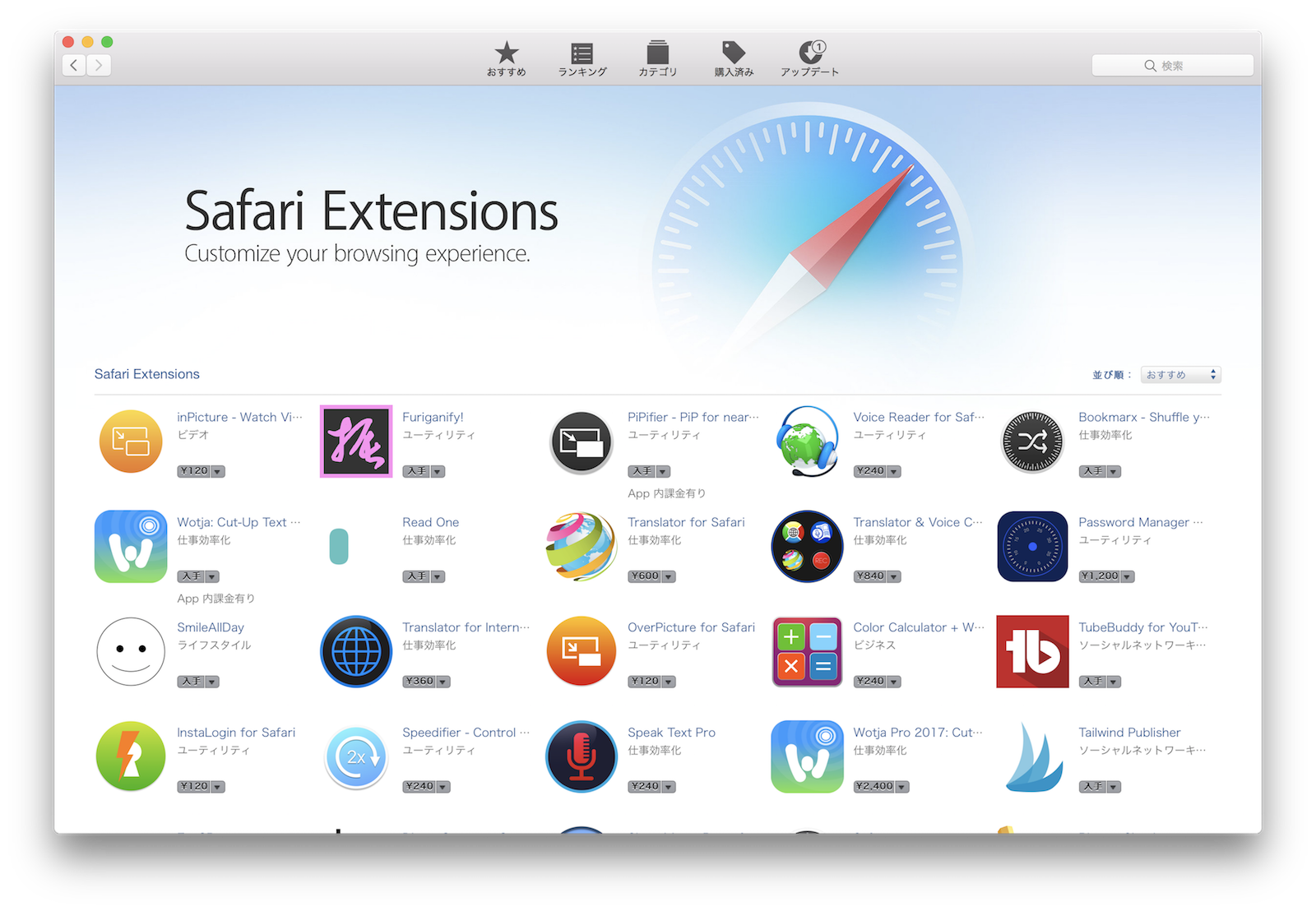Expand Voice Reader ¥240 price dropdown arrow
The image size is (1316, 911).
point(894,471)
